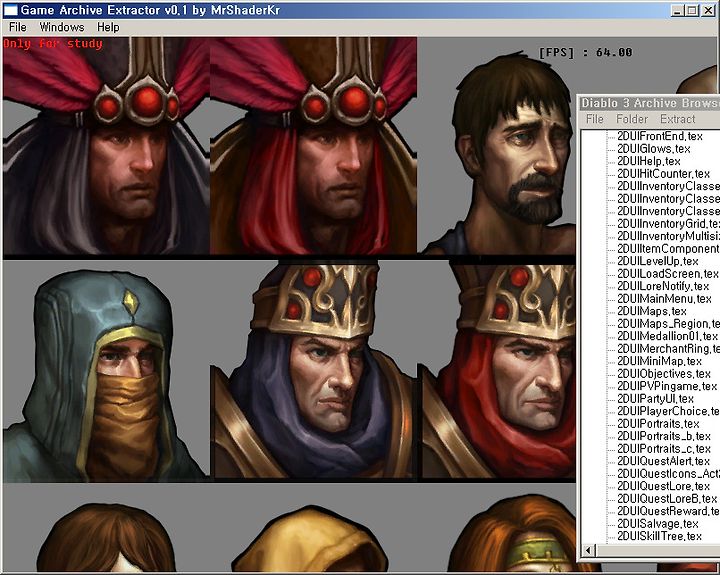Viewport: 720px width, 575px height.
Task: Select 2DUILoadScreen.tex entry
Action: click(668, 274)
